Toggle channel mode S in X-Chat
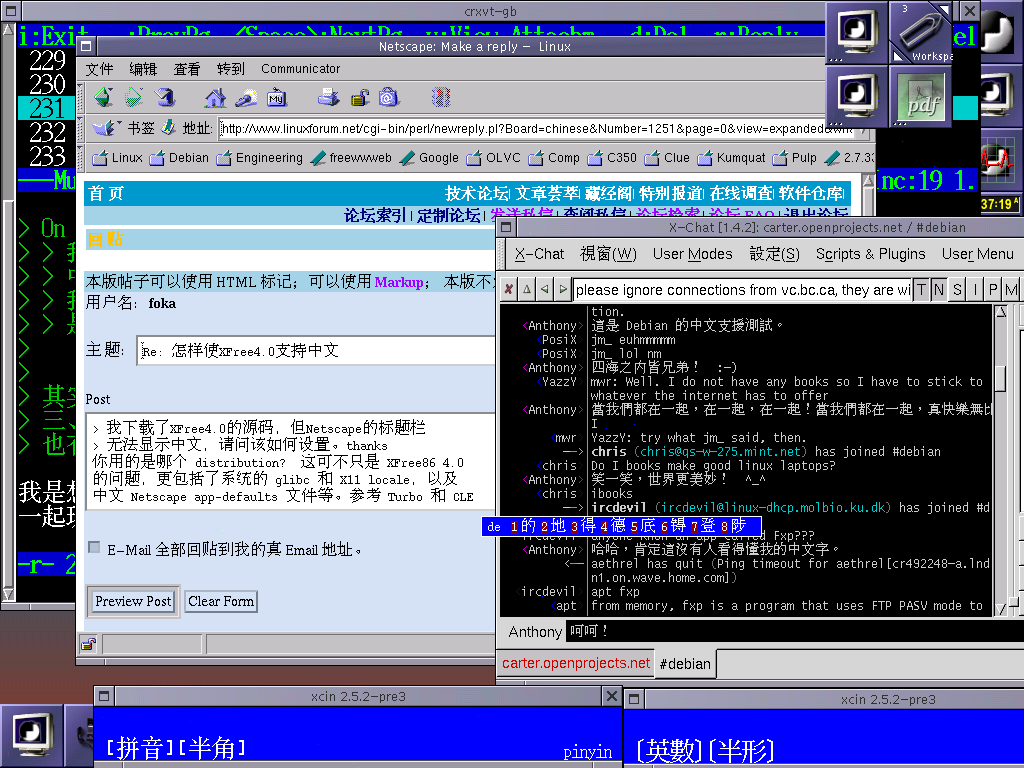 (957, 290)
